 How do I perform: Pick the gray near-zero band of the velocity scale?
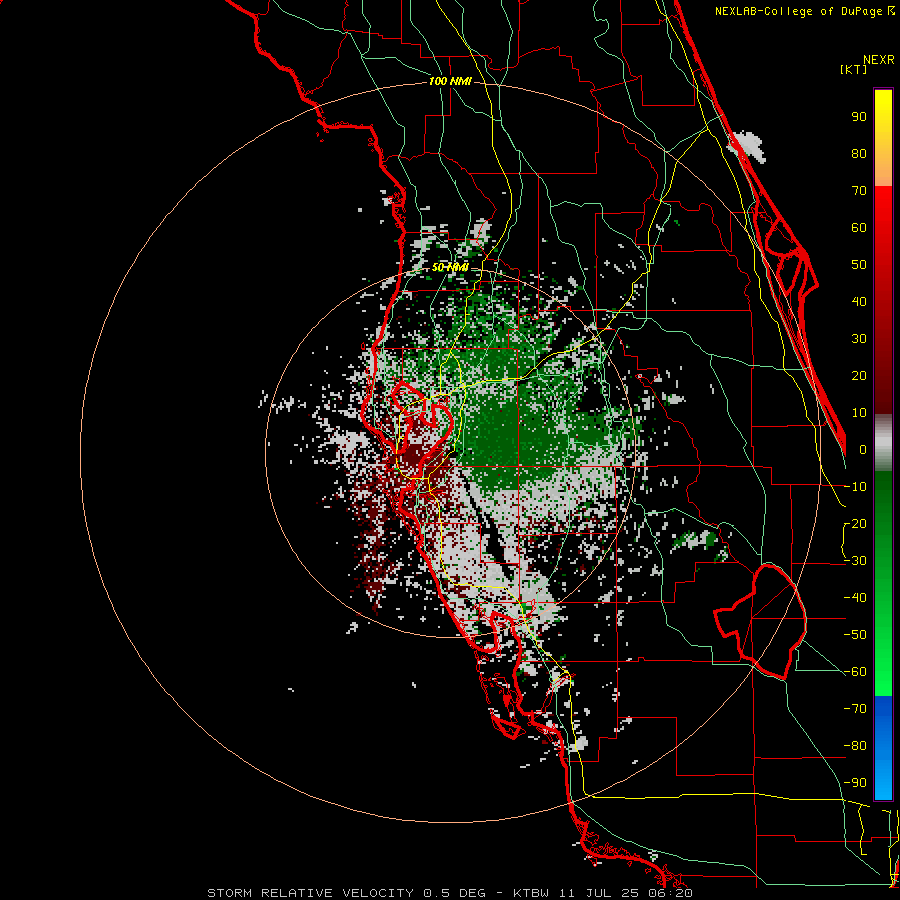point(883,443)
